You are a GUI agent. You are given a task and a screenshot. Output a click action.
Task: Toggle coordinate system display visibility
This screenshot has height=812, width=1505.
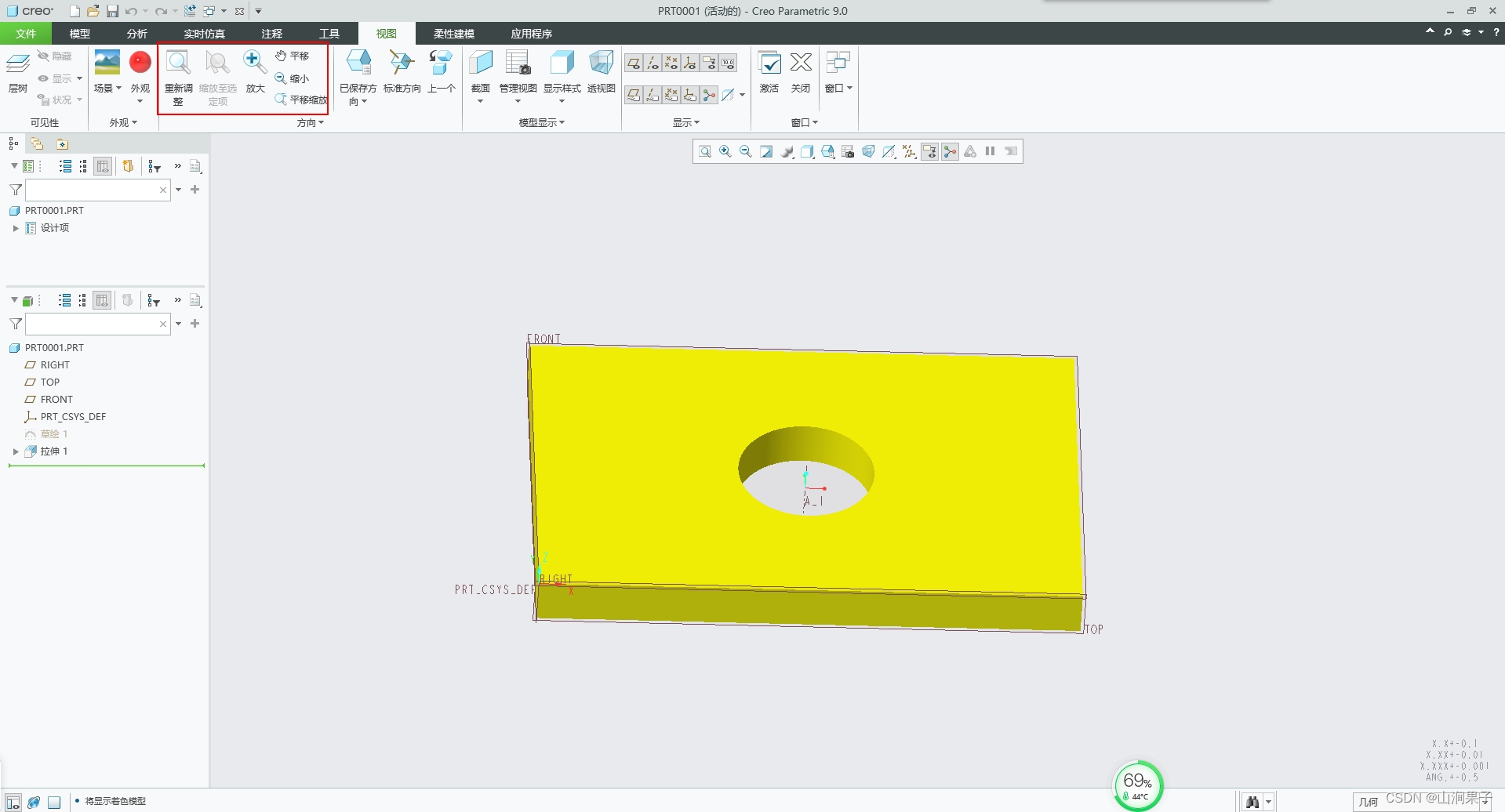click(691, 63)
